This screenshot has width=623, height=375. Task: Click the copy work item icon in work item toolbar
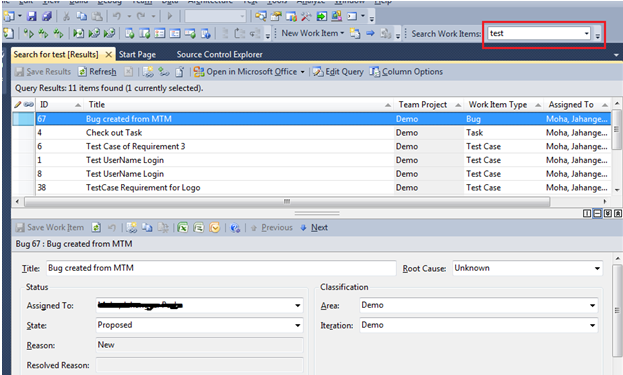pyautogui.click(x=147, y=228)
